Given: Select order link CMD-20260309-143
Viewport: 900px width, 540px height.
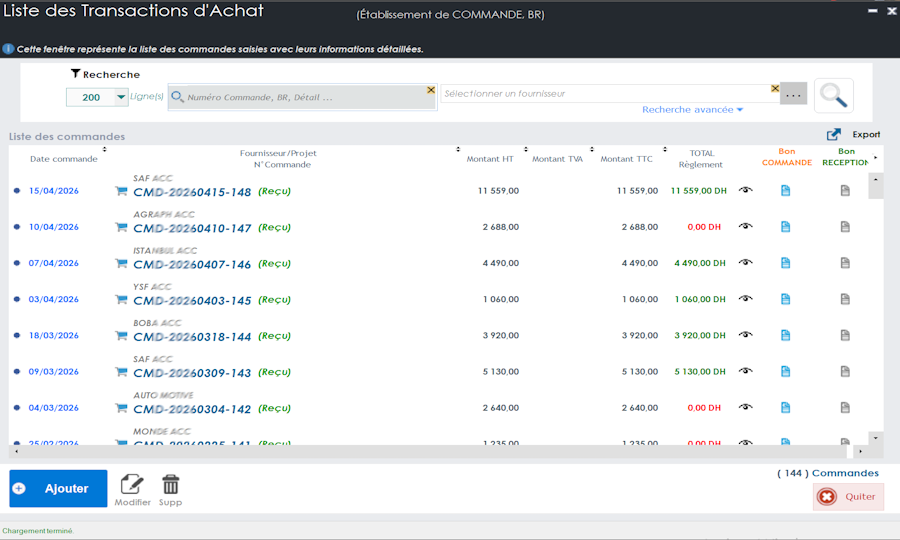Looking at the screenshot, I should pyautogui.click(x=192, y=373).
